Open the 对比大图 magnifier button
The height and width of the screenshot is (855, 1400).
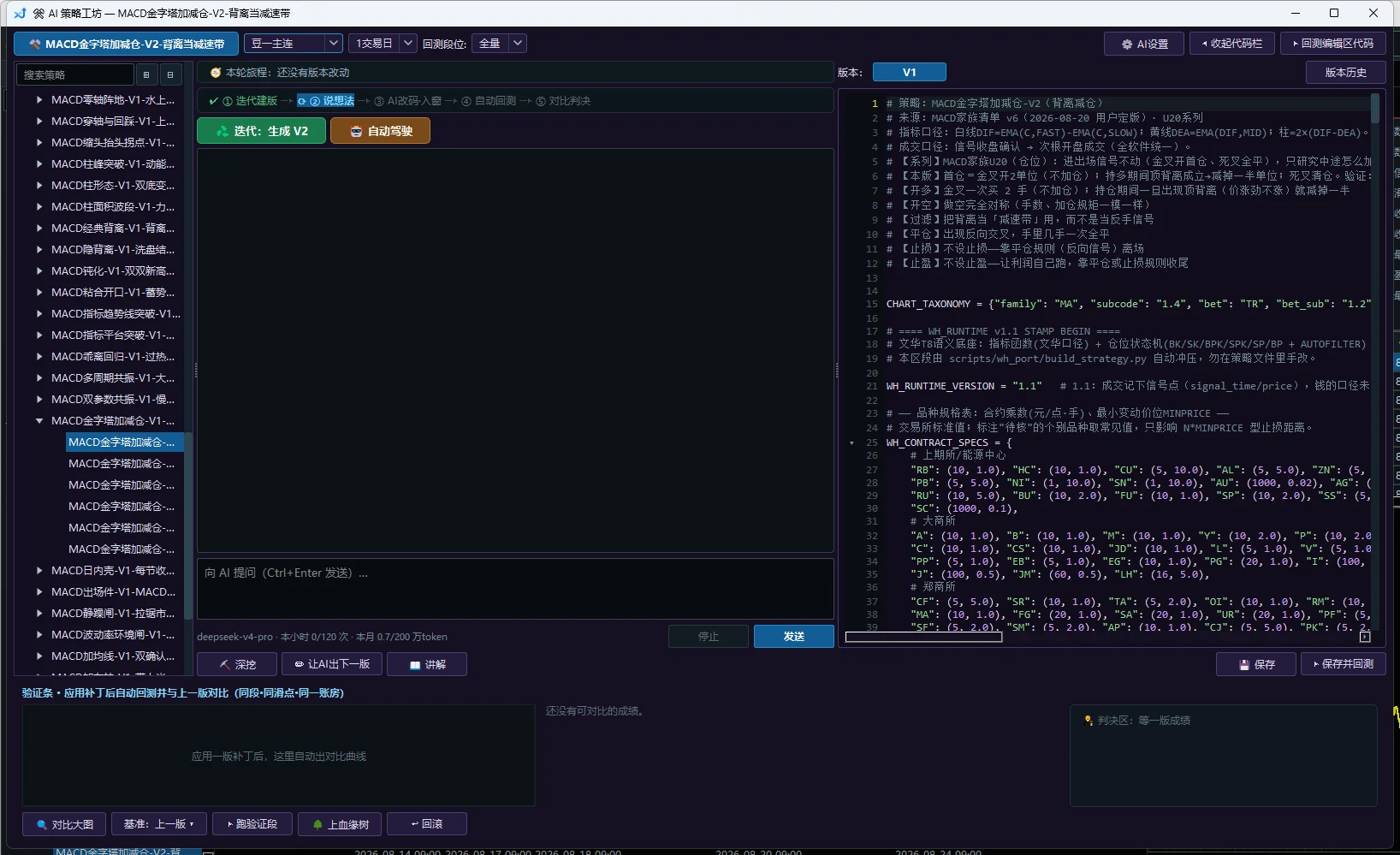coord(64,824)
